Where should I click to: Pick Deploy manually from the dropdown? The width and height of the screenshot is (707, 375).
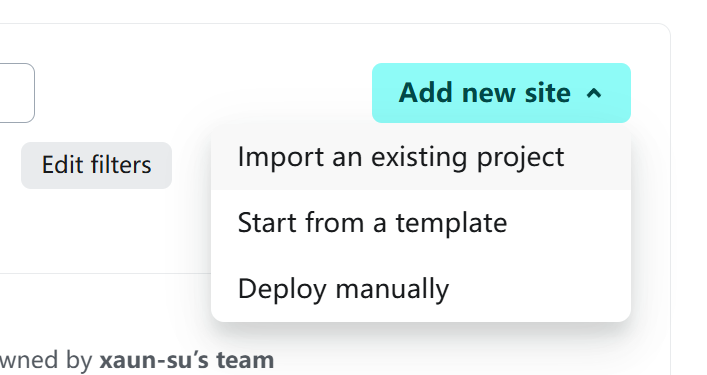click(x=421, y=288)
